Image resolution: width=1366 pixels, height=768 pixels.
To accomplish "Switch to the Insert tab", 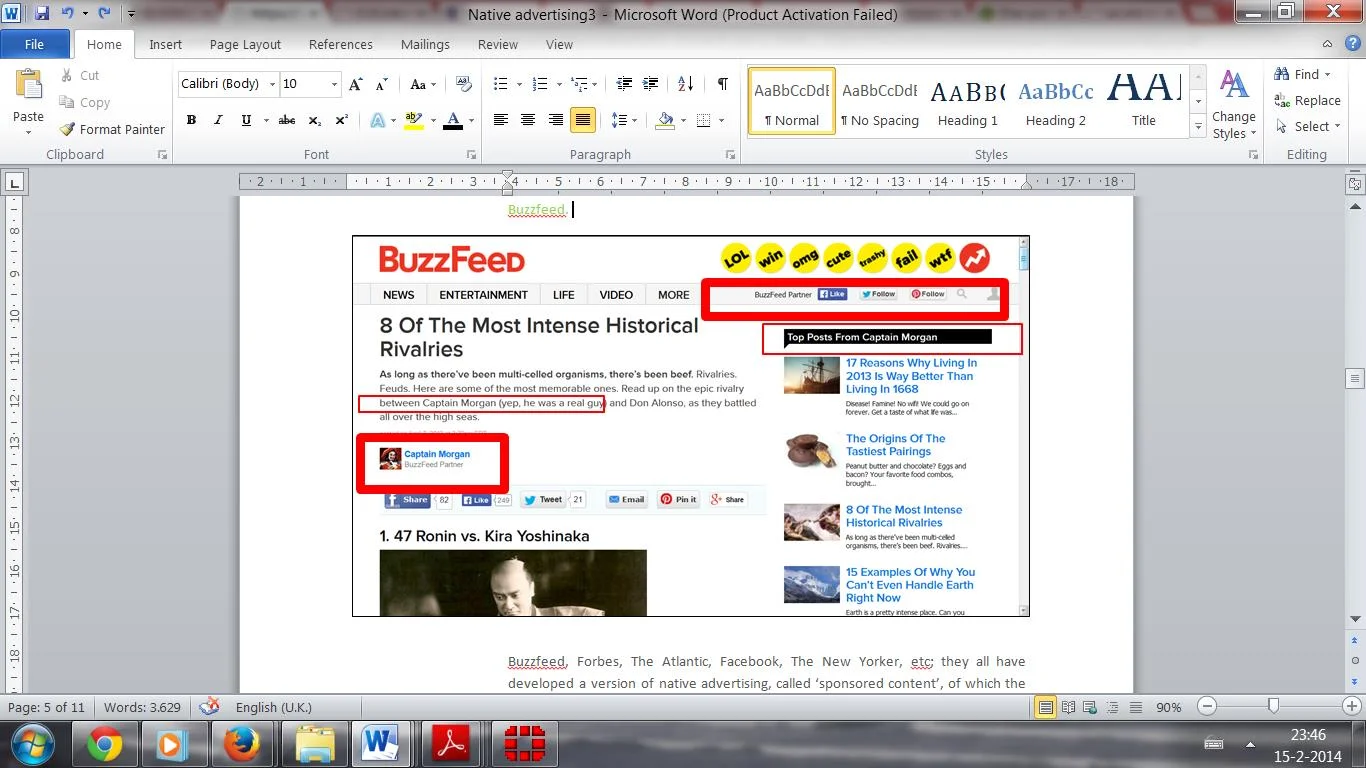I will pos(165,44).
